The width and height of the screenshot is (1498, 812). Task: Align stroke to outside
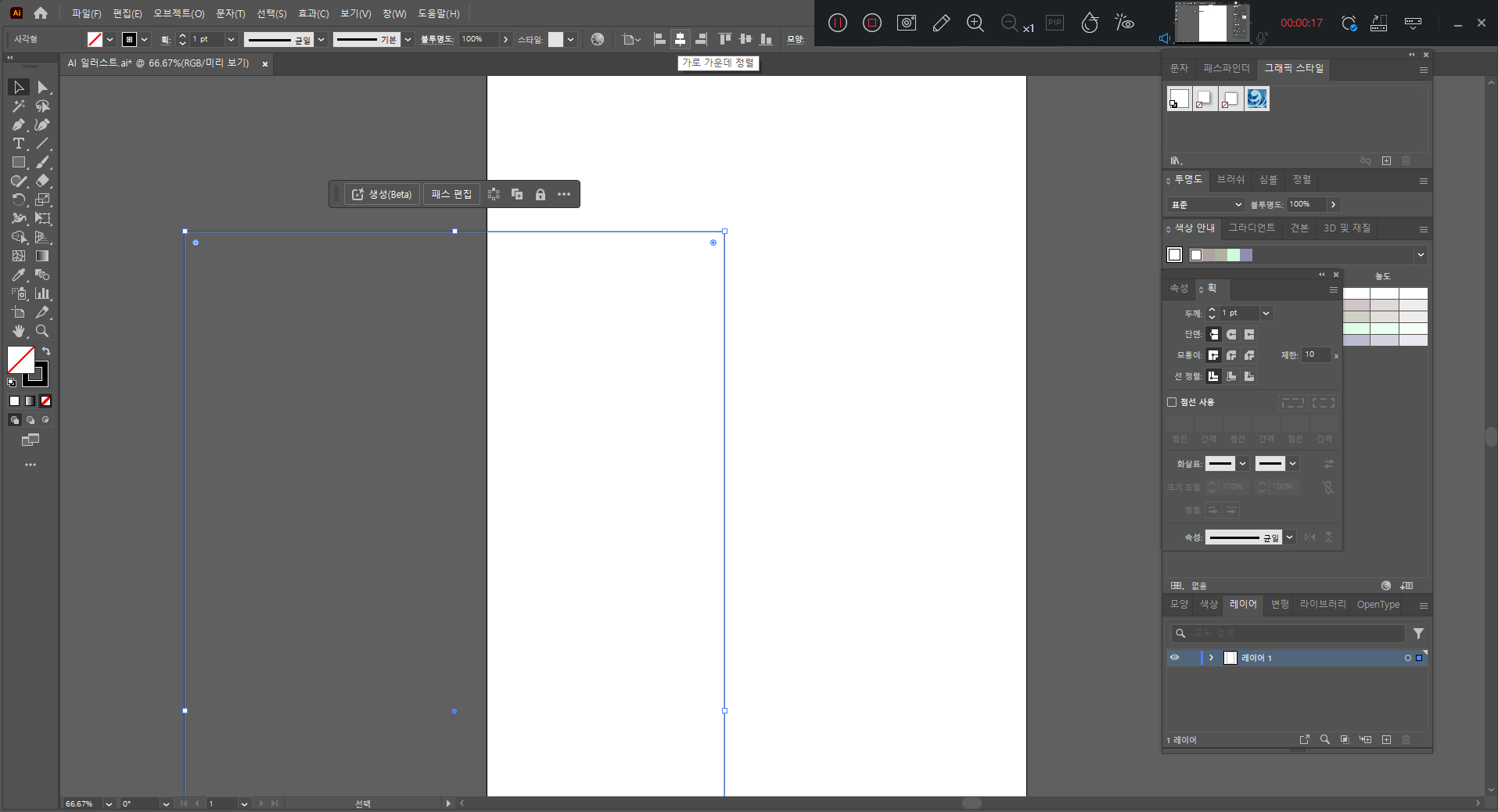point(1249,376)
